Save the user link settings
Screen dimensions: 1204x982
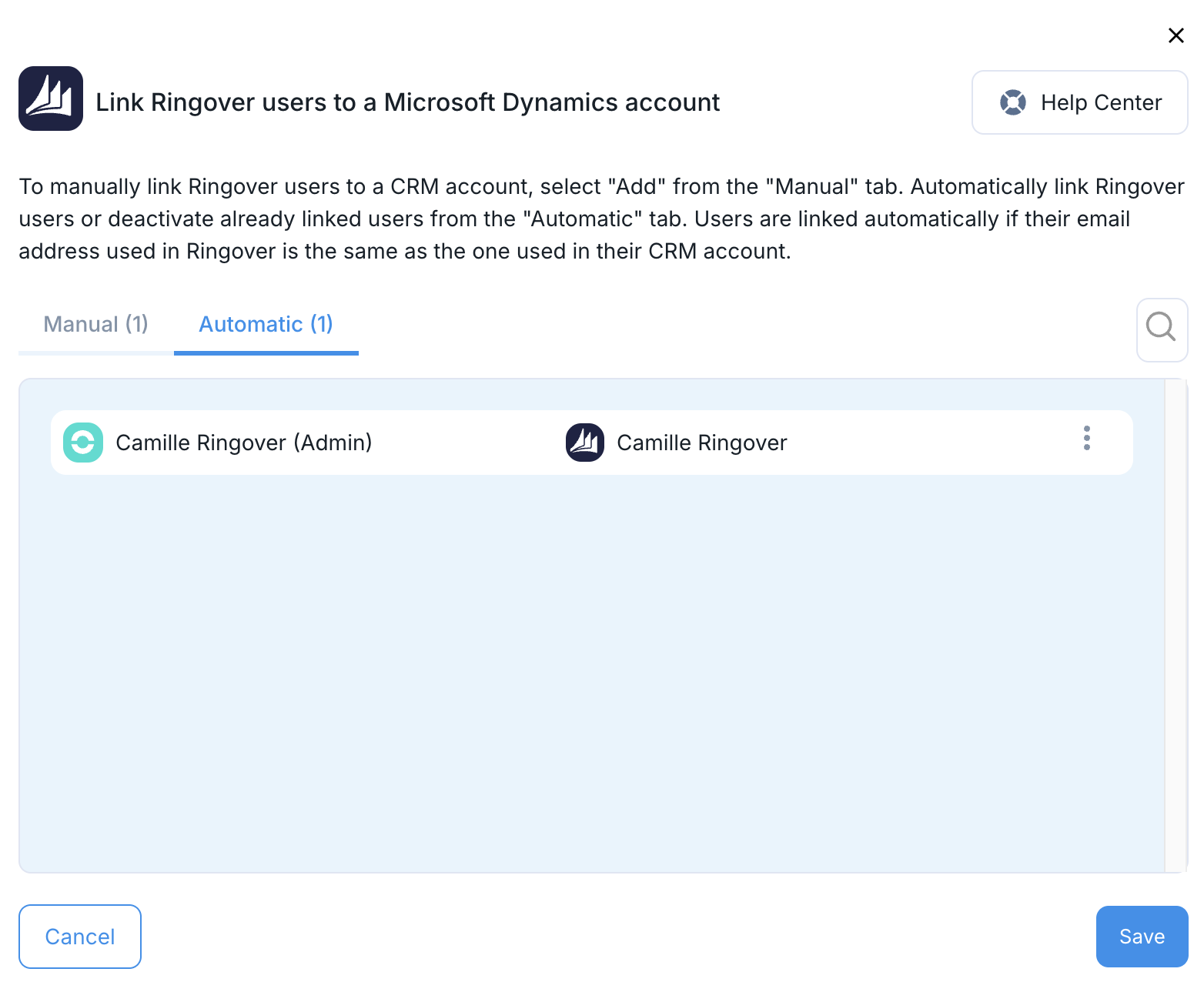point(1141,936)
